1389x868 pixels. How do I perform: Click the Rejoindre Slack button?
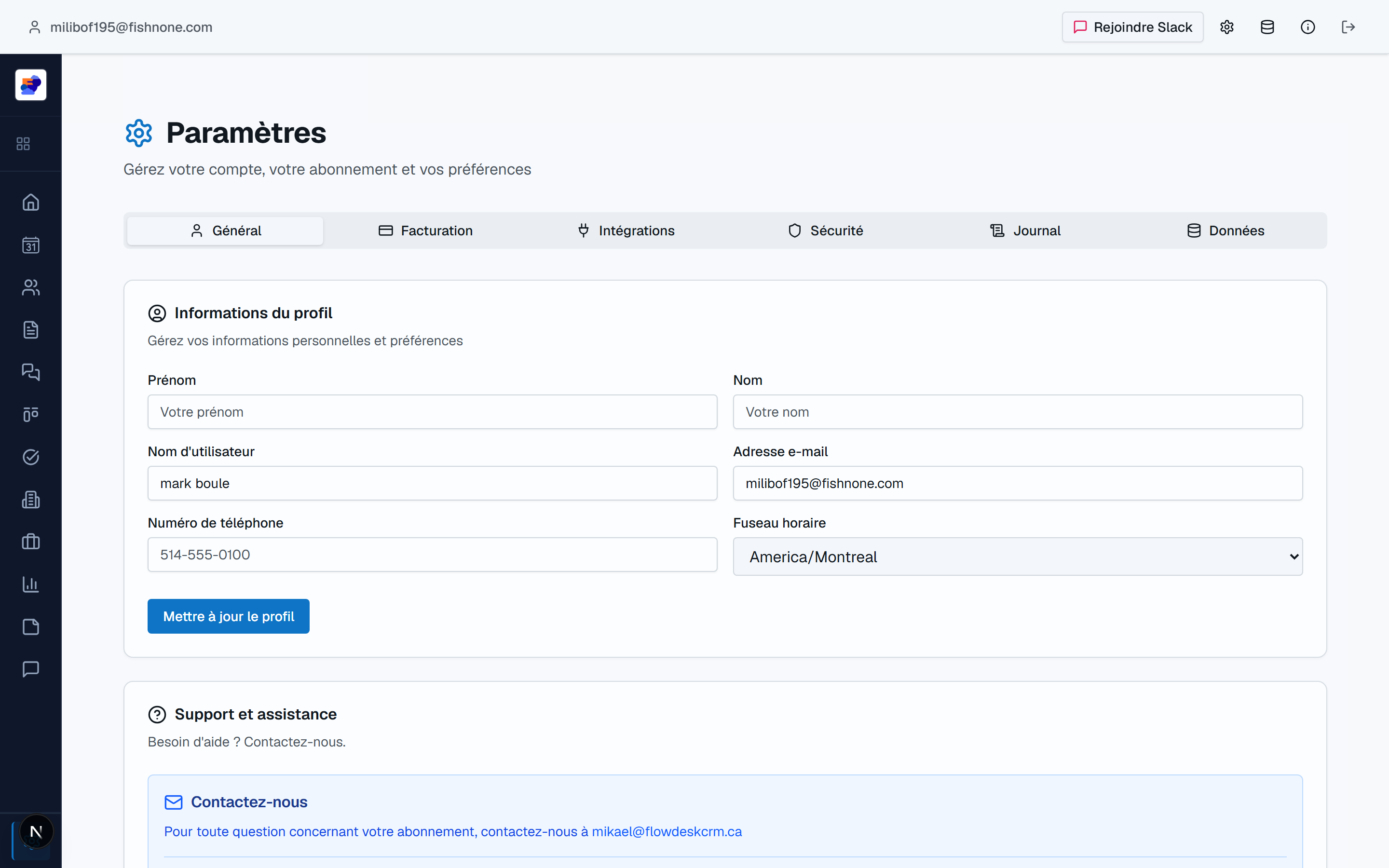(1132, 27)
